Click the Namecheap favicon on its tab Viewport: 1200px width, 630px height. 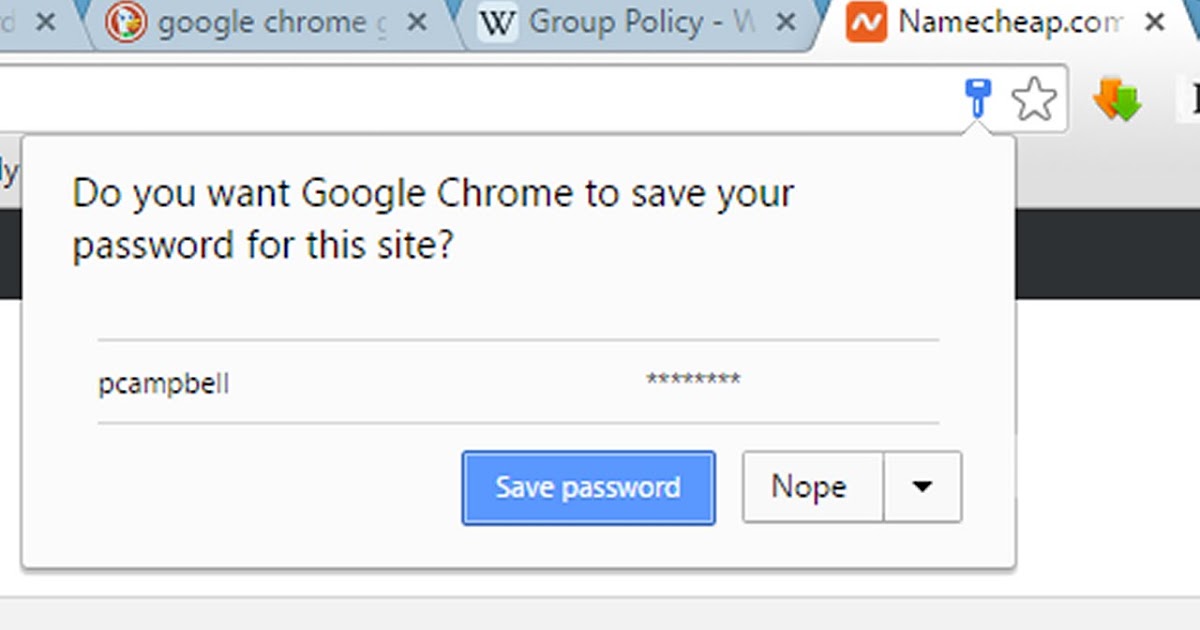tap(868, 21)
